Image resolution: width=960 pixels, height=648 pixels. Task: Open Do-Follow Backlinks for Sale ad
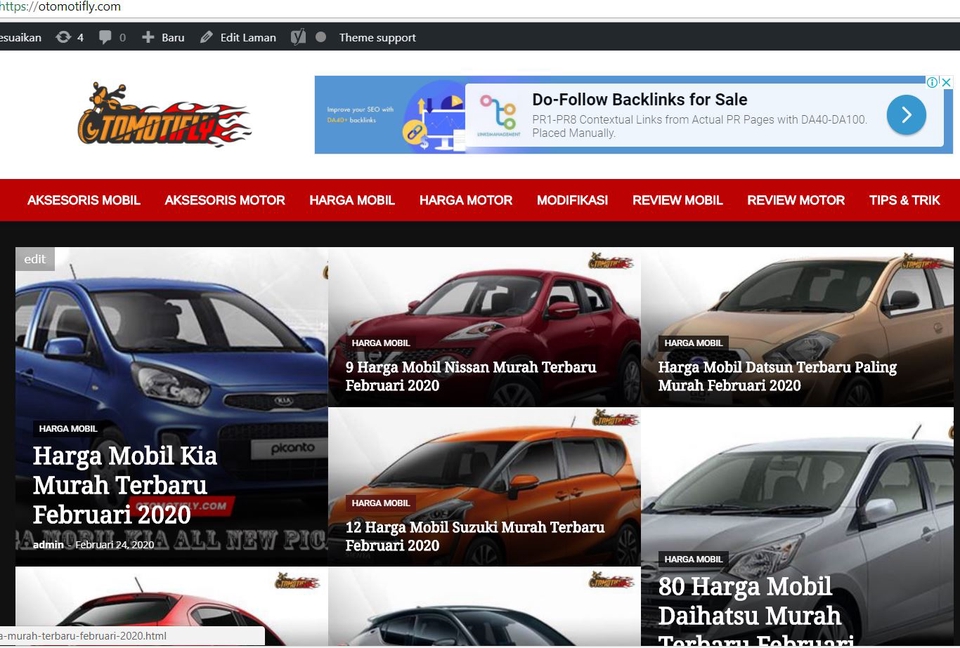639,99
